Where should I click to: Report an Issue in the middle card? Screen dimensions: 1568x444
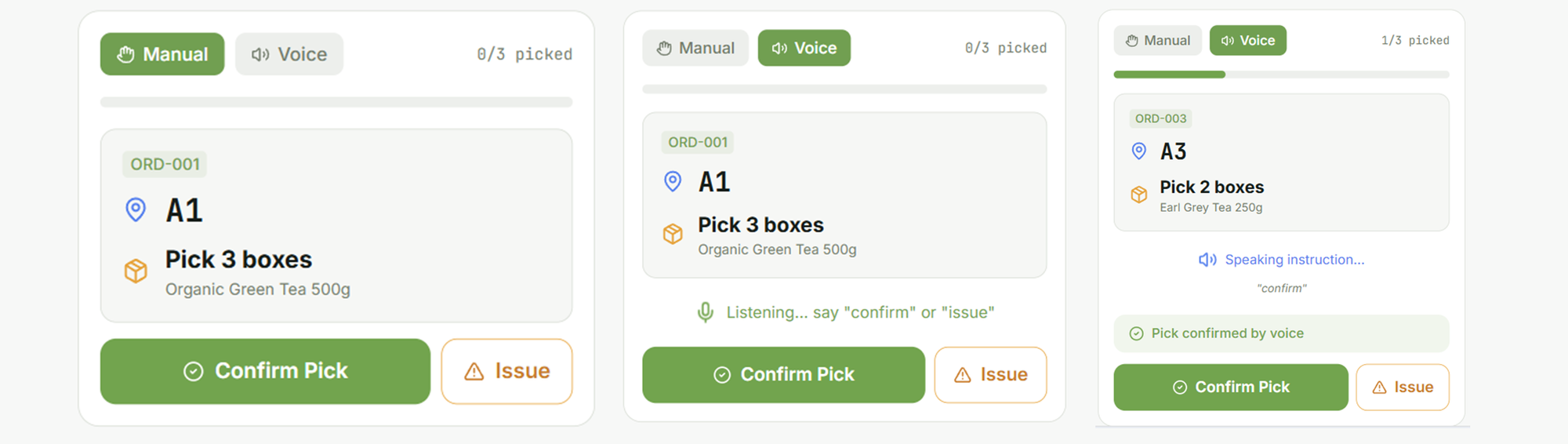point(990,375)
